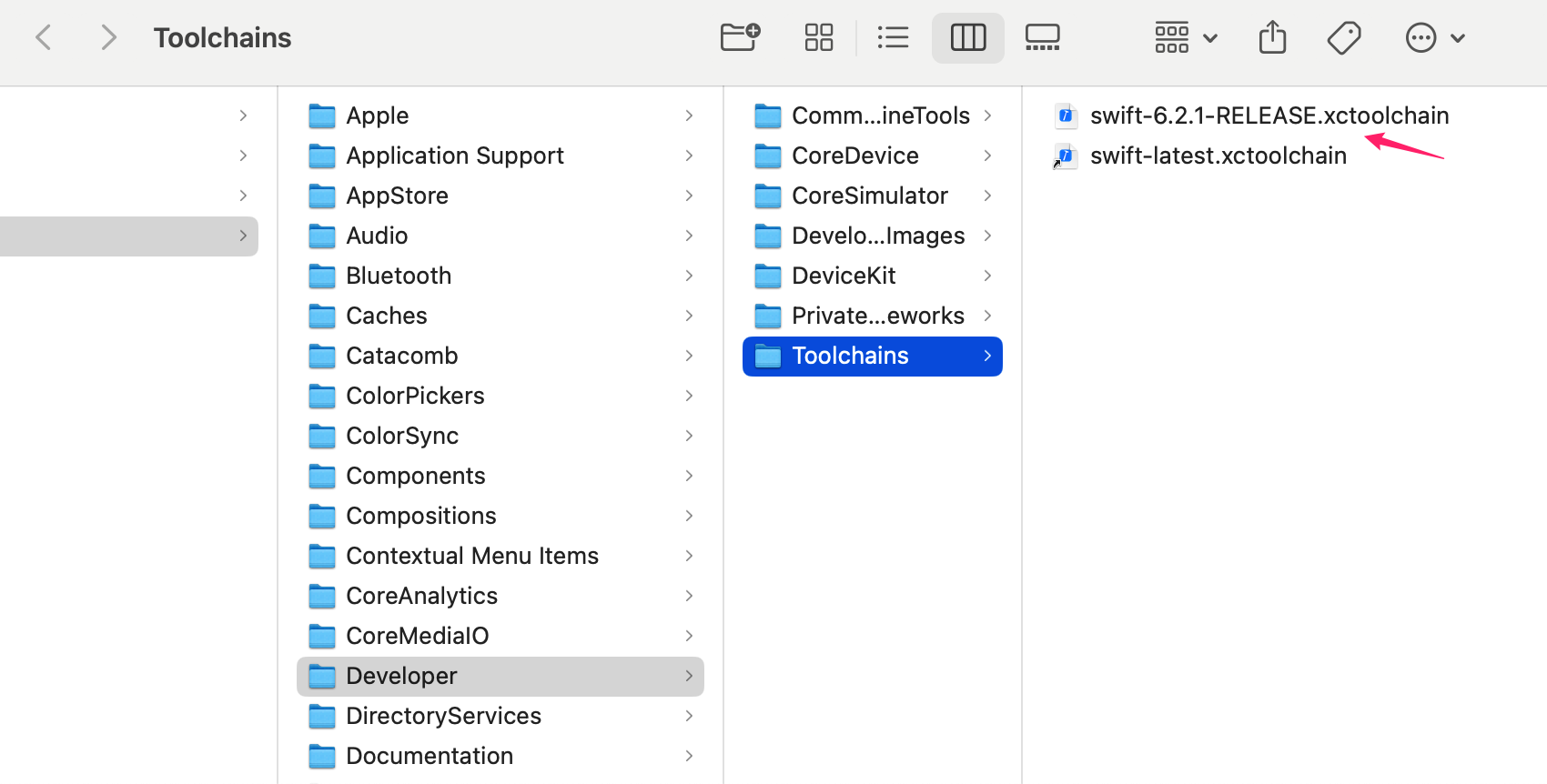Screen dimensions: 1547x784
Task: Select the swift-latest.xctoolchain alias icon
Action: (1066, 156)
